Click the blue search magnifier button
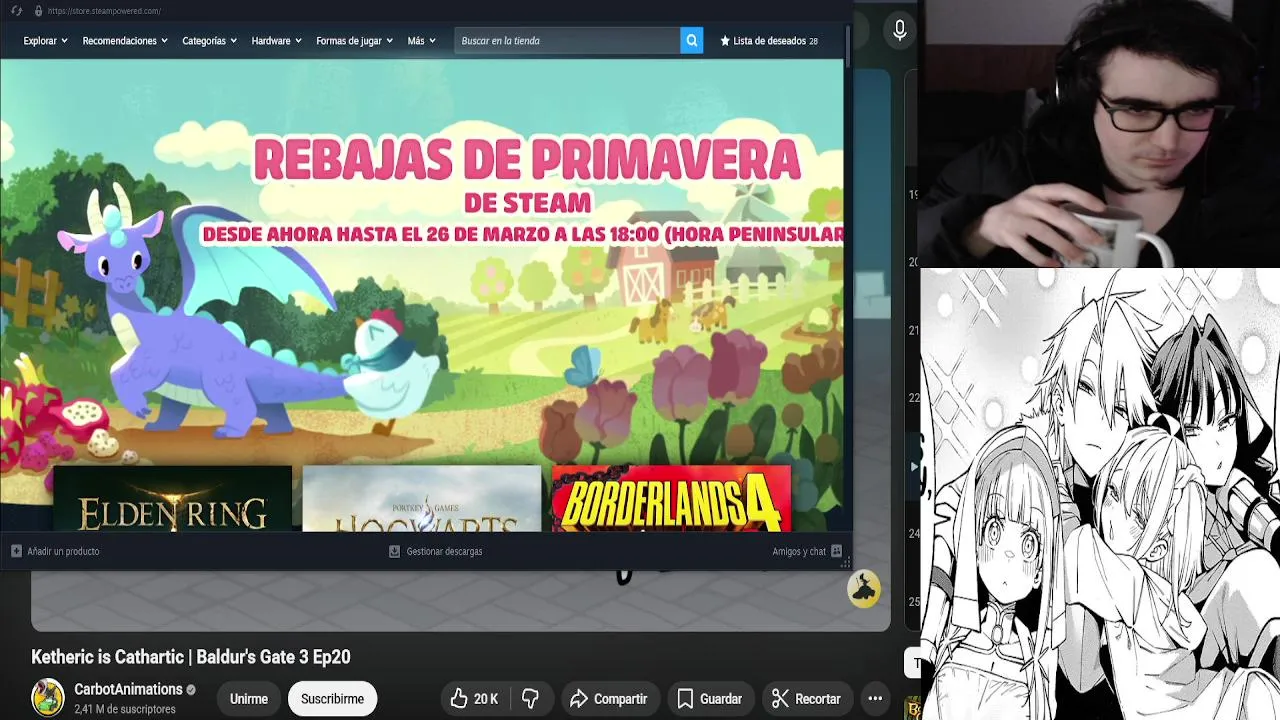This screenshot has height=720, width=1280. 691,41
